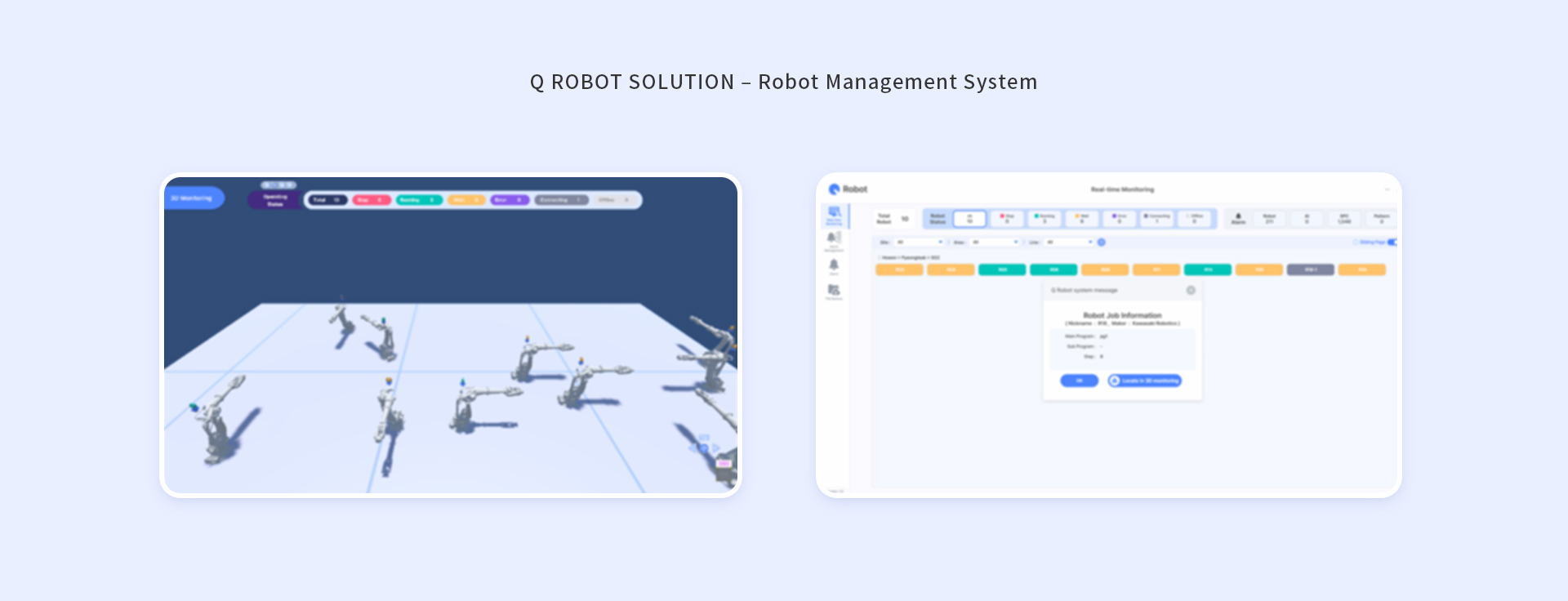Minimize the Robot window with the dash button

coord(1387,189)
